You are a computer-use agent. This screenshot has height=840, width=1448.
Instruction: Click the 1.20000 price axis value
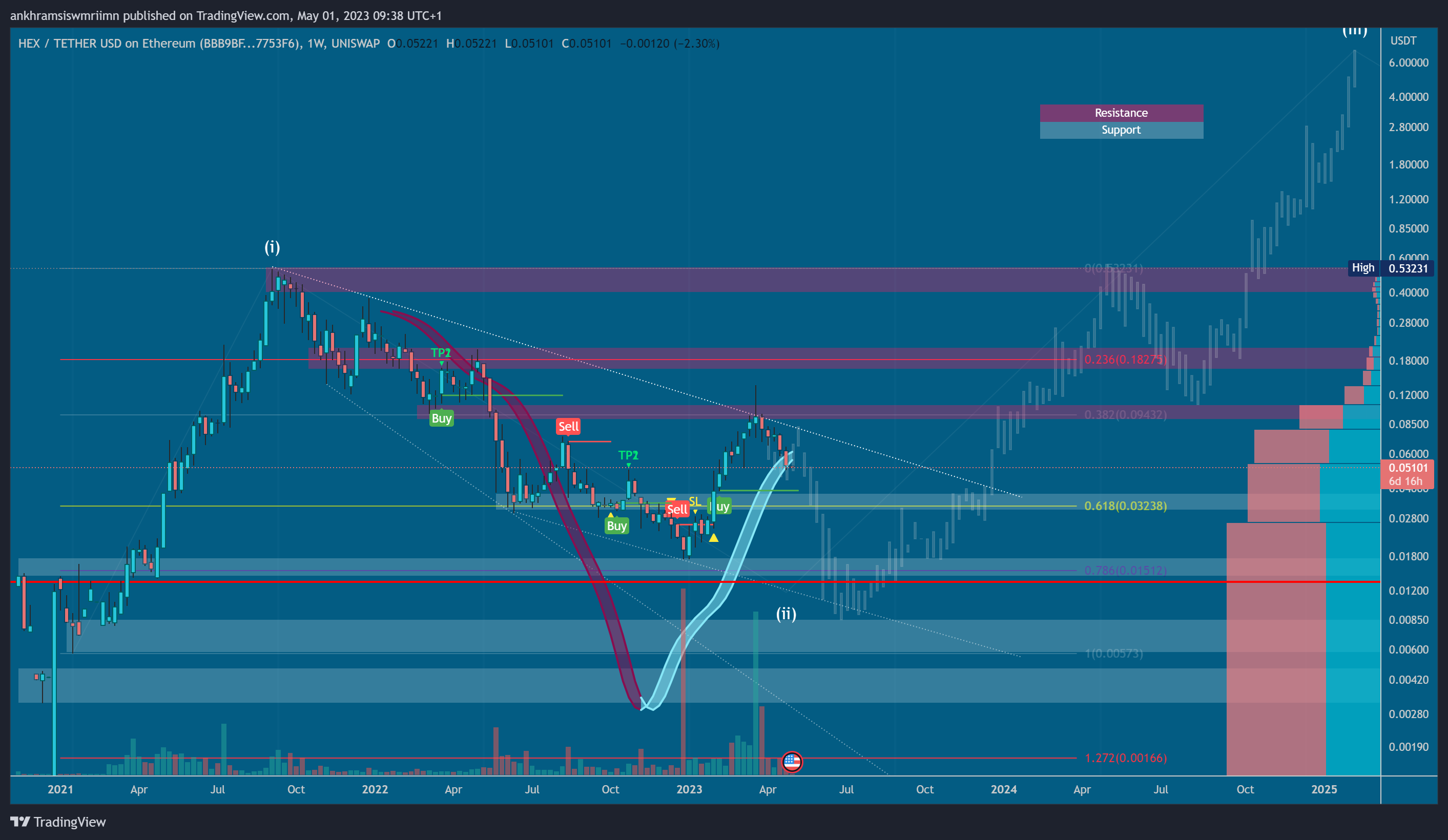(1409, 199)
